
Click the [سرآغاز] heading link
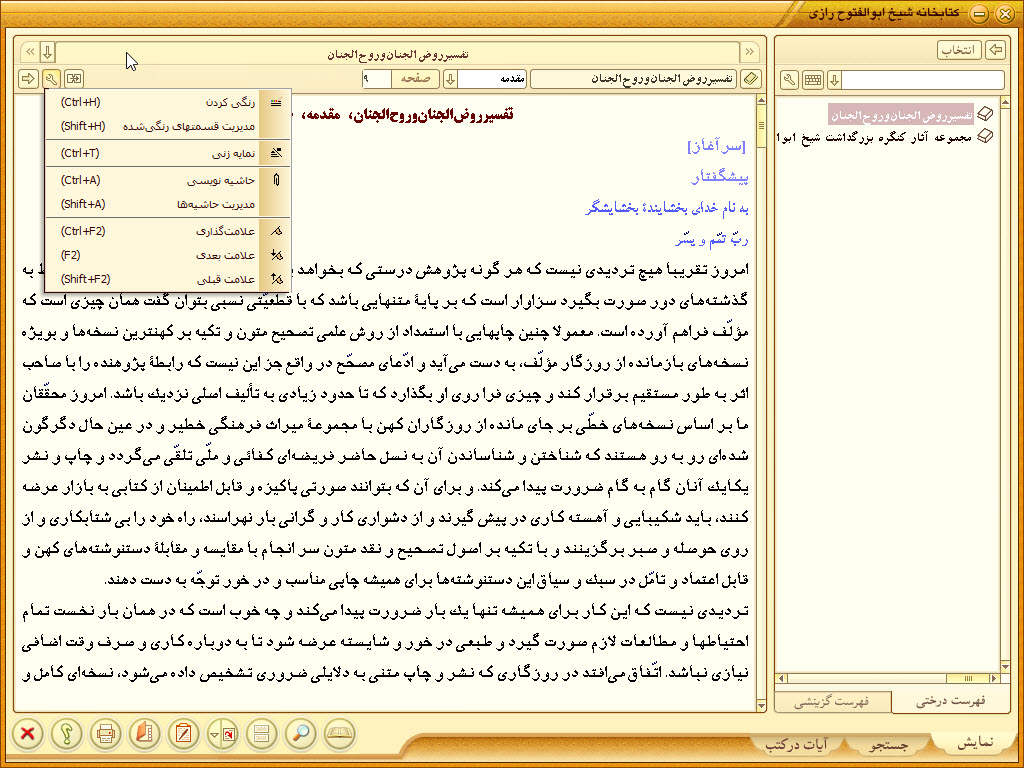point(716,146)
